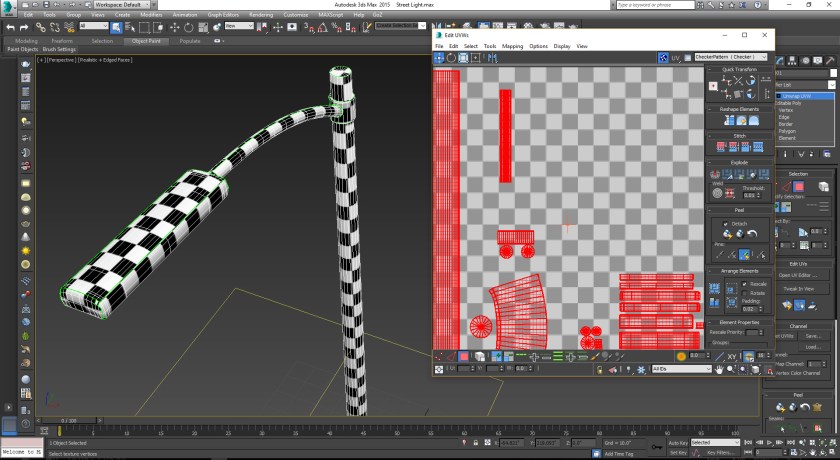Open the Mapping menu in Edit UVWs

coord(512,46)
